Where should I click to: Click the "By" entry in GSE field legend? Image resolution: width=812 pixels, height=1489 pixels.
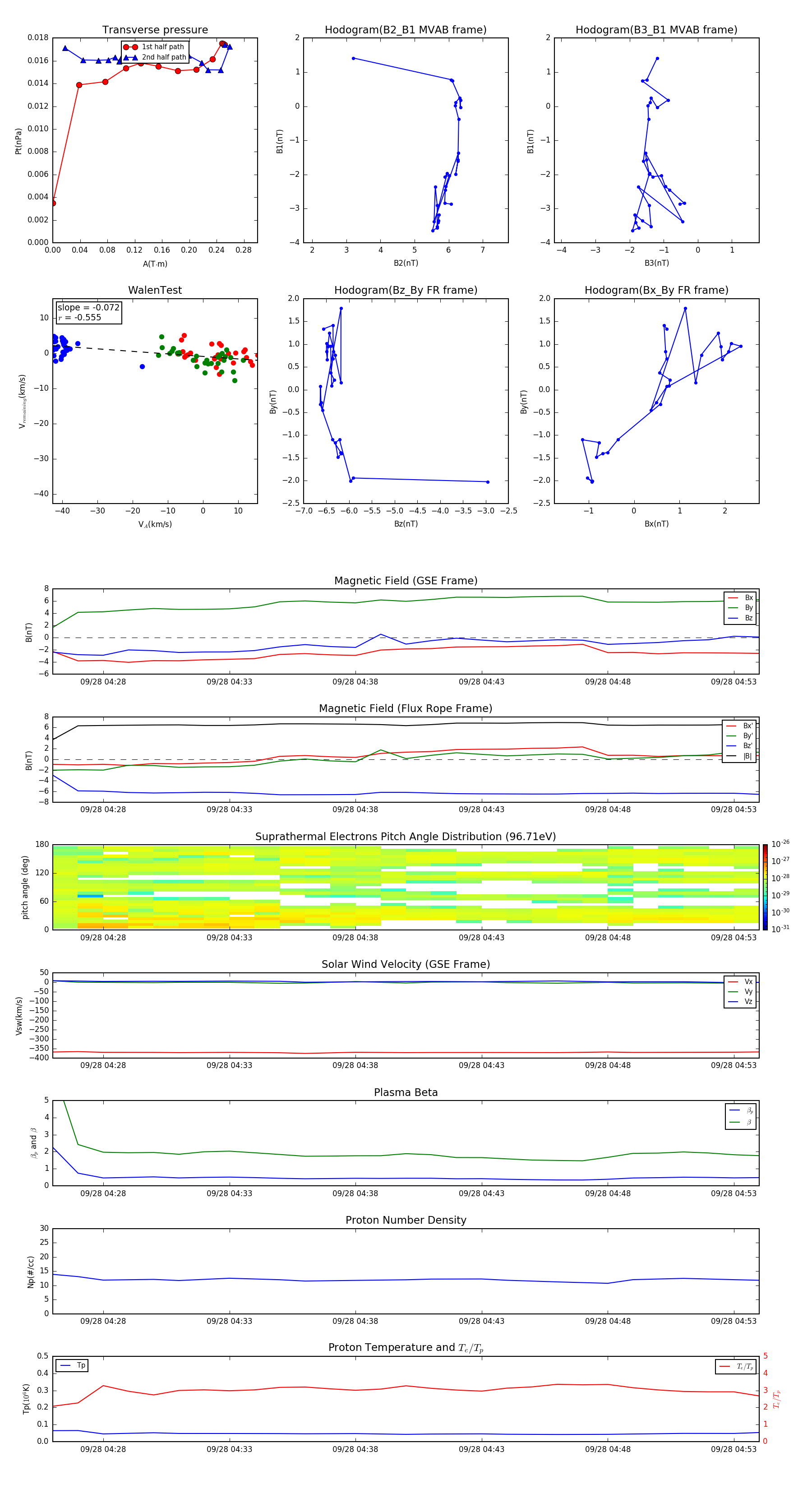point(740,607)
